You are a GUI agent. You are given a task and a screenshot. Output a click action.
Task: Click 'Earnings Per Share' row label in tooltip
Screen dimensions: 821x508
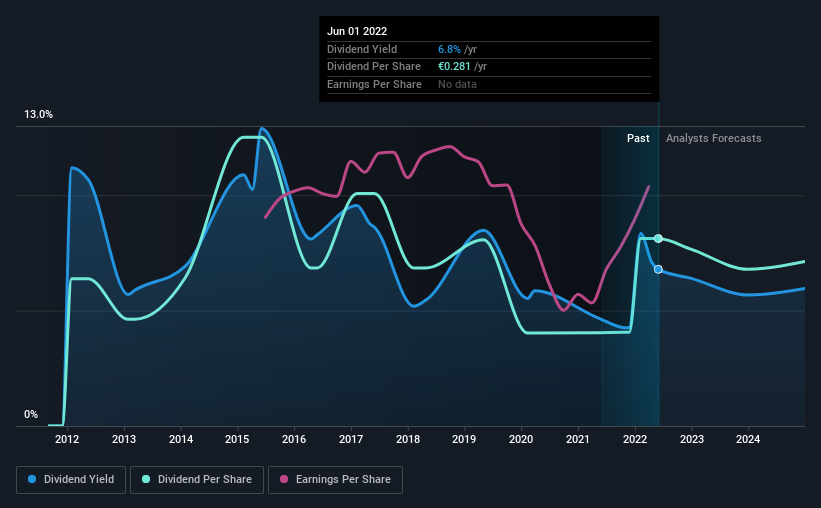pos(374,84)
